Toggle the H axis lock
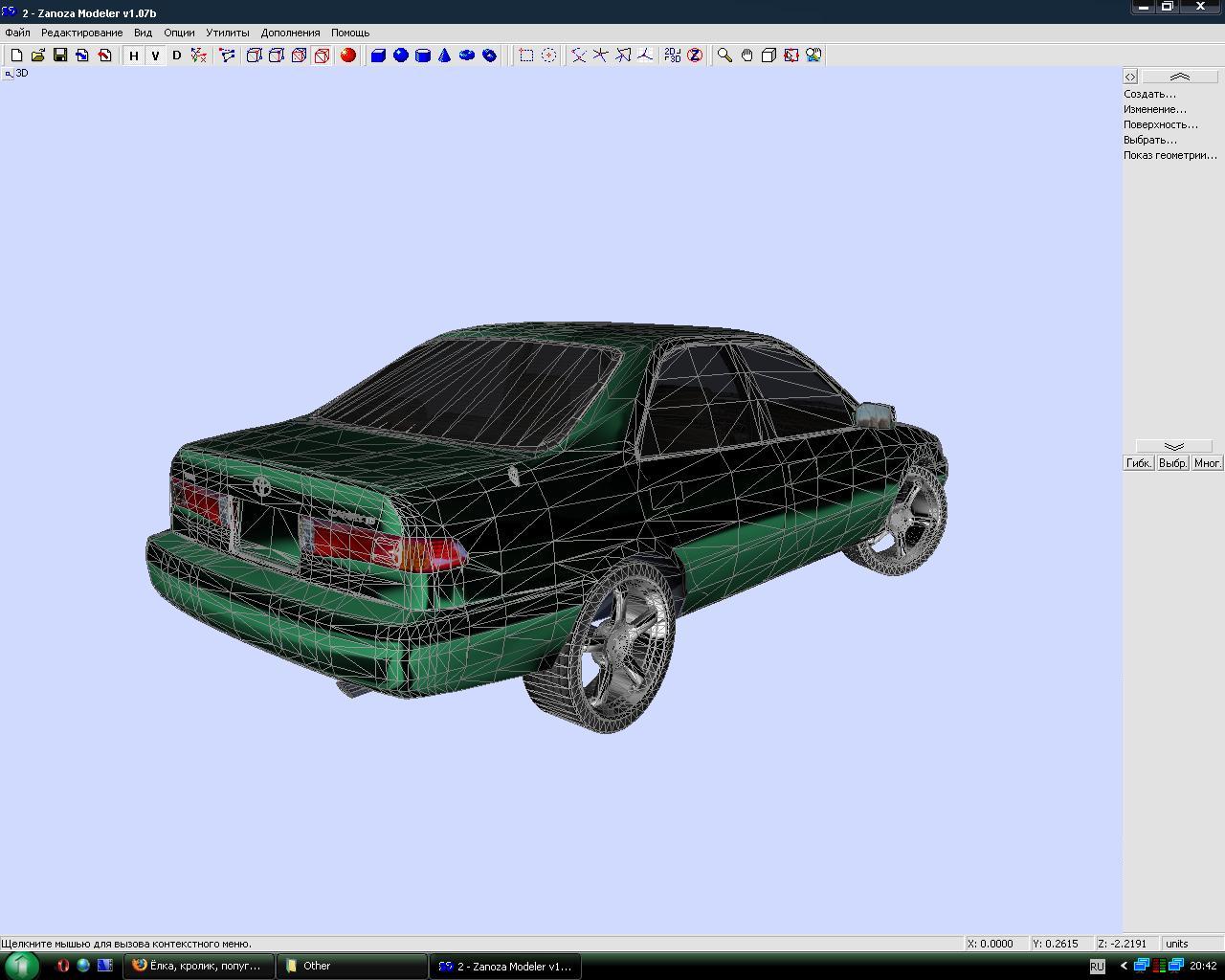 click(x=134, y=56)
